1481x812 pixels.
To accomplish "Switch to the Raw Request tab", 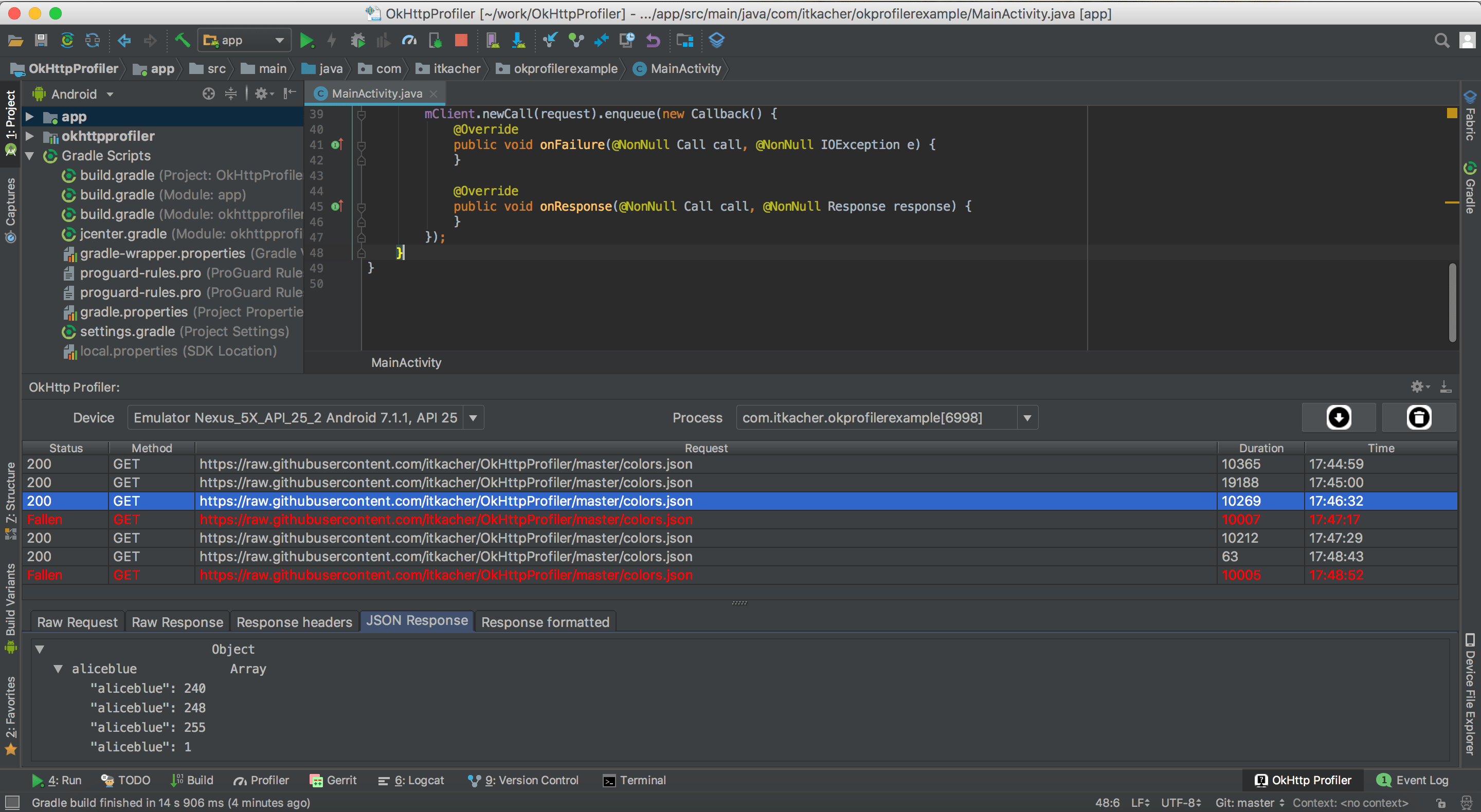I will pyautogui.click(x=78, y=622).
